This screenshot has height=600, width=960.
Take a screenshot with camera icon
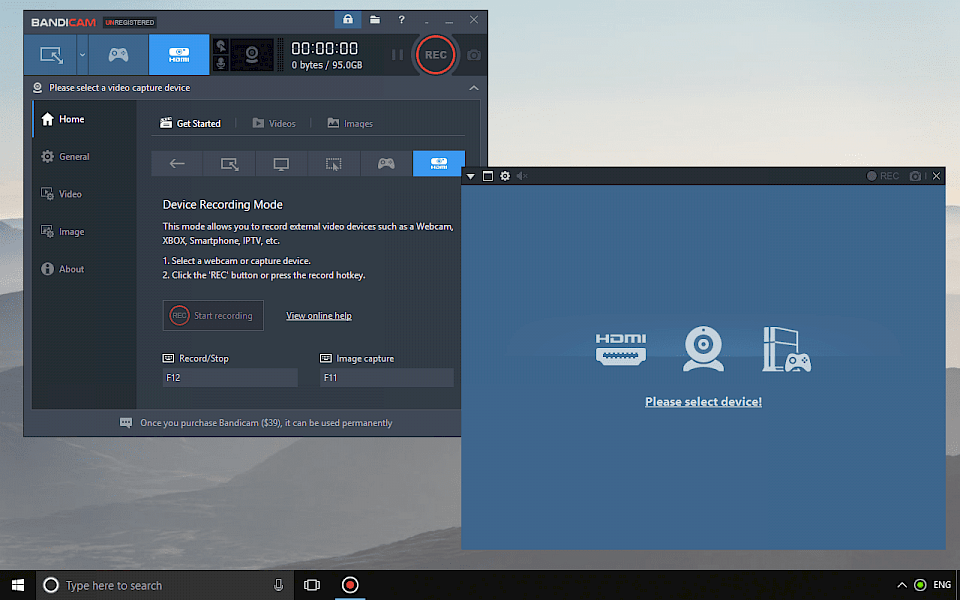(473, 55)
